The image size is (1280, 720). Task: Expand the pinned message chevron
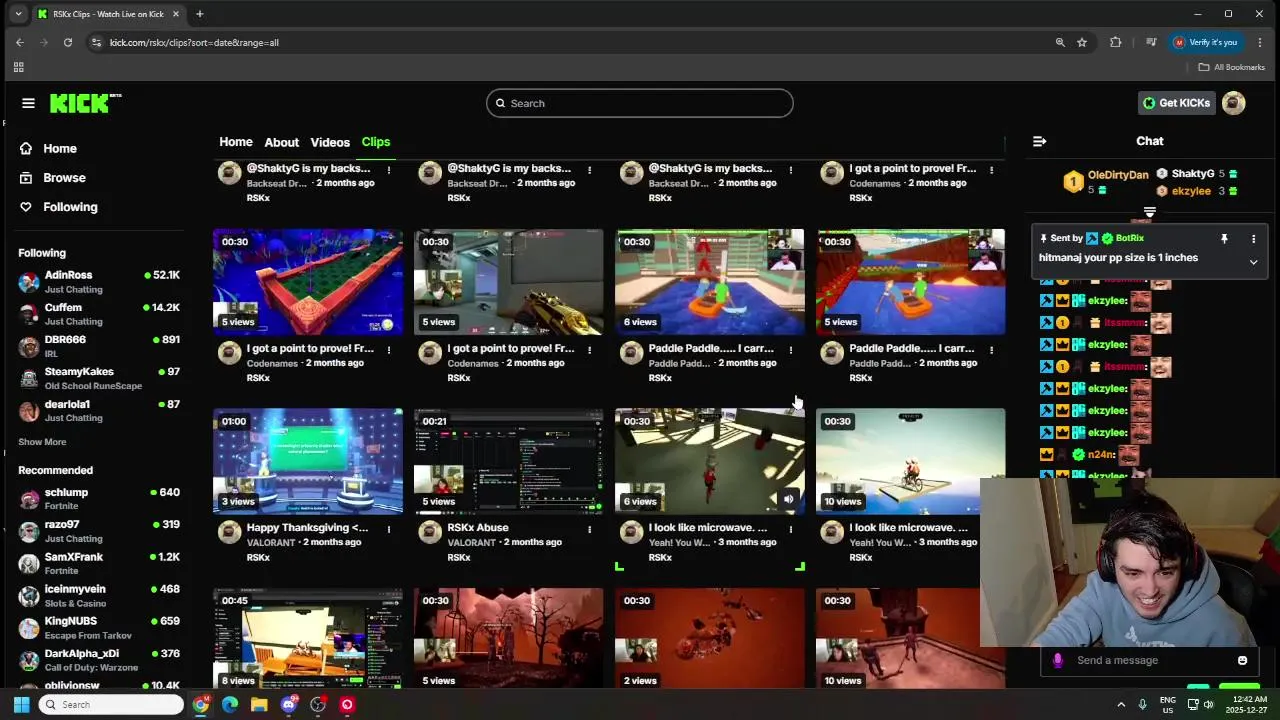coord(1253,262)
